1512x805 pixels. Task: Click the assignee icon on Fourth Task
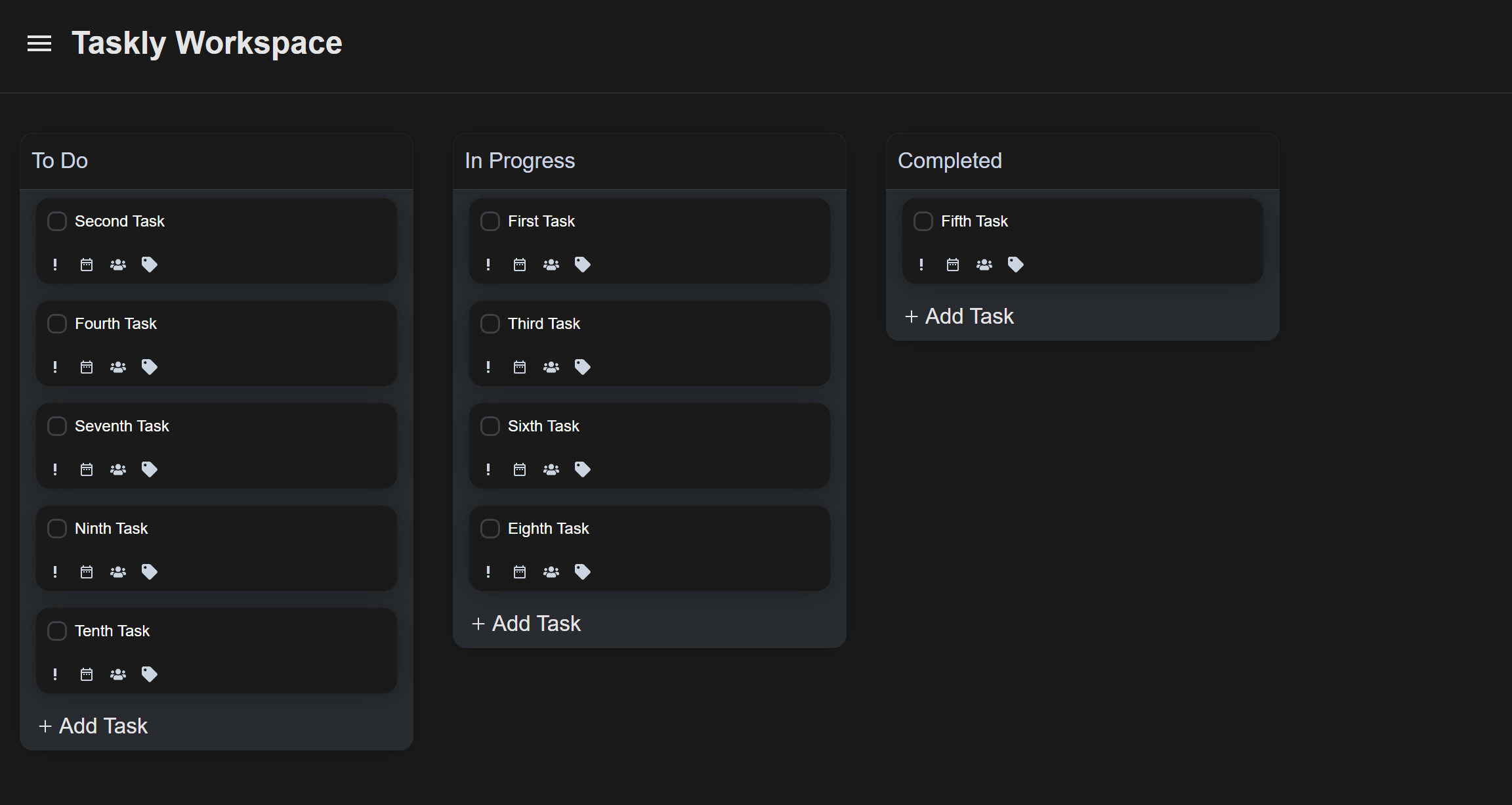click(118, 366)
